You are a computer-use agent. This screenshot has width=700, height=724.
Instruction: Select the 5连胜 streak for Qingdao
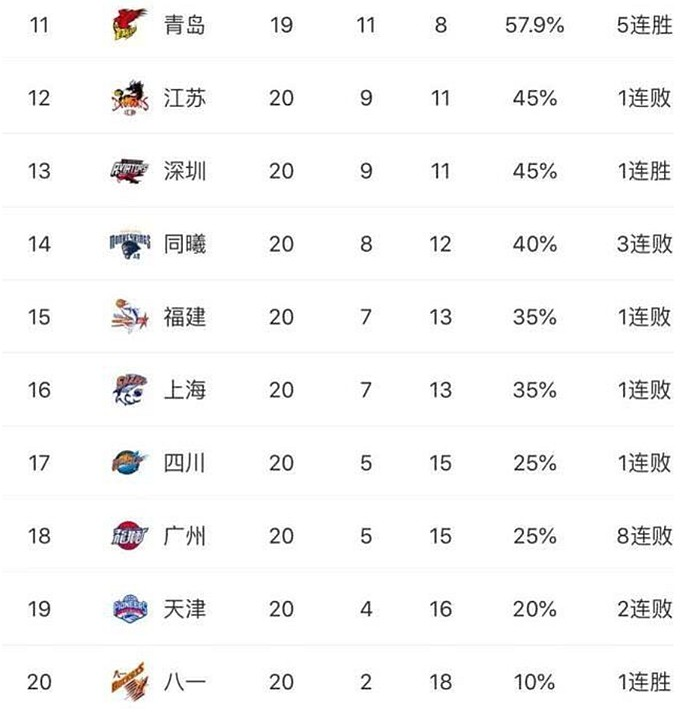[645, 25]
